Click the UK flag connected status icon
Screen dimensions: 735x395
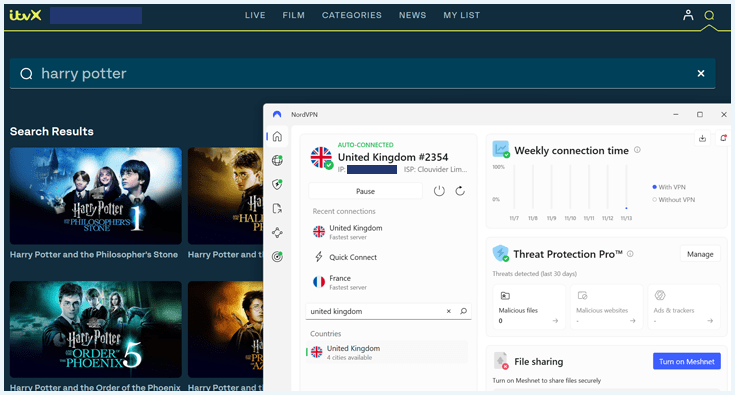[322, 158]
